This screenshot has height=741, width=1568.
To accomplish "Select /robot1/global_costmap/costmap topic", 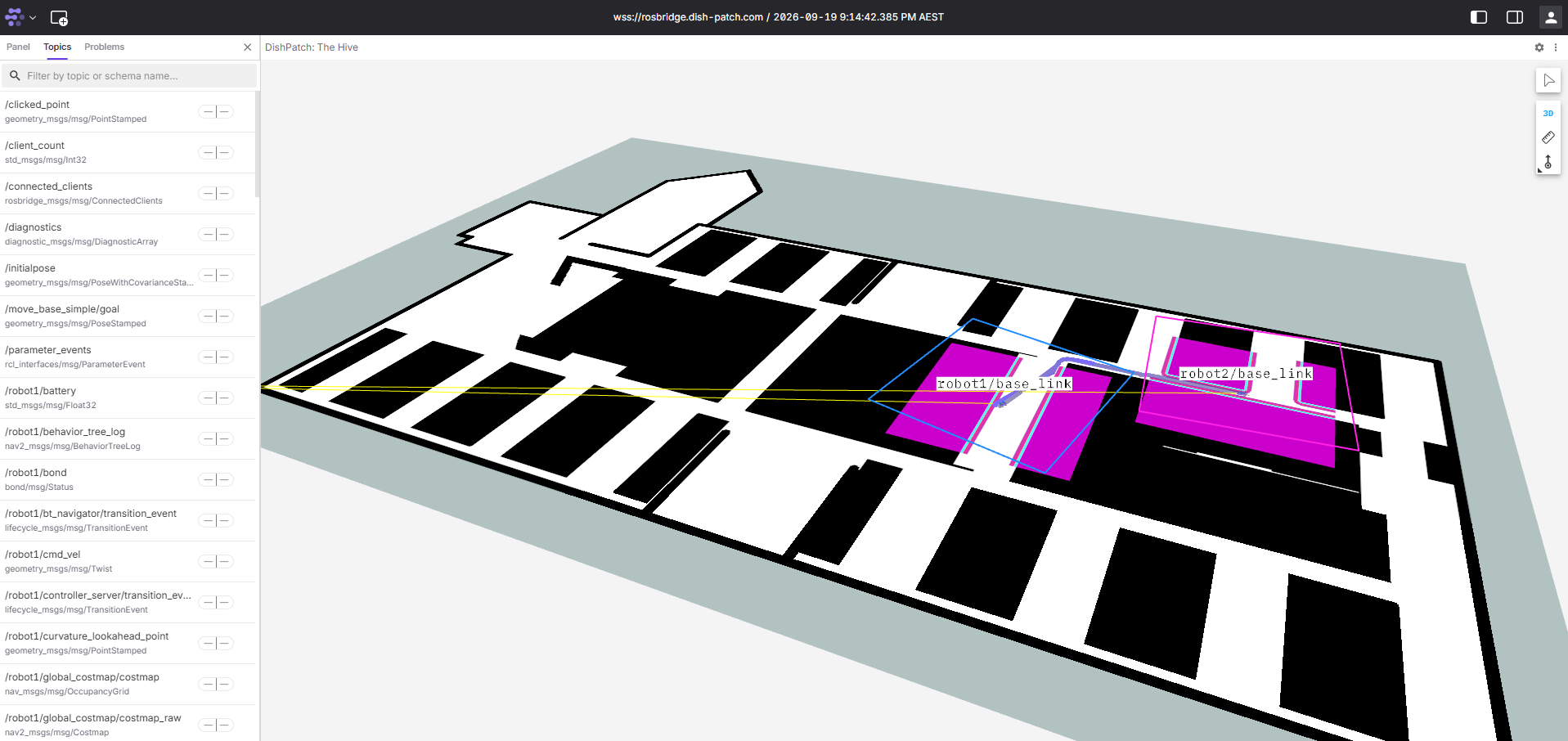I will (x=128, y=685).
